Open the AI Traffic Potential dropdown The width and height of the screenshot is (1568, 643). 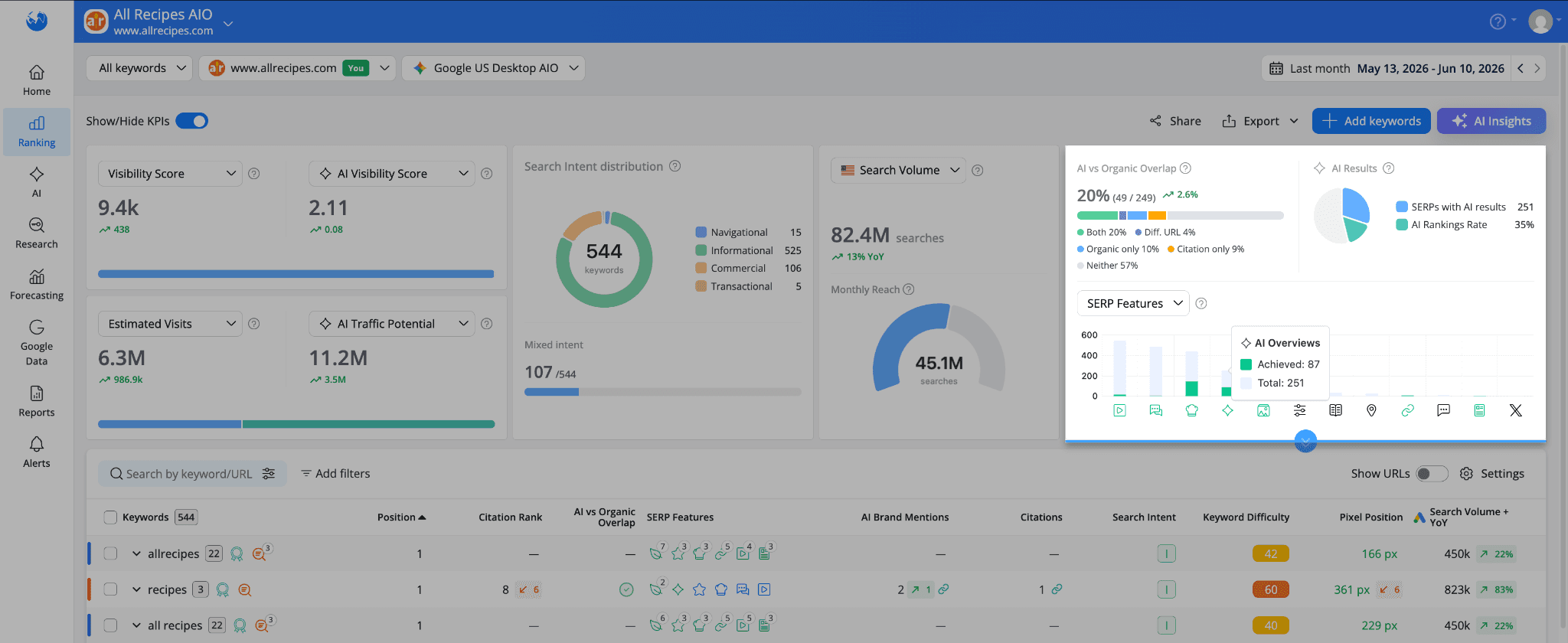tap(392, 324)
